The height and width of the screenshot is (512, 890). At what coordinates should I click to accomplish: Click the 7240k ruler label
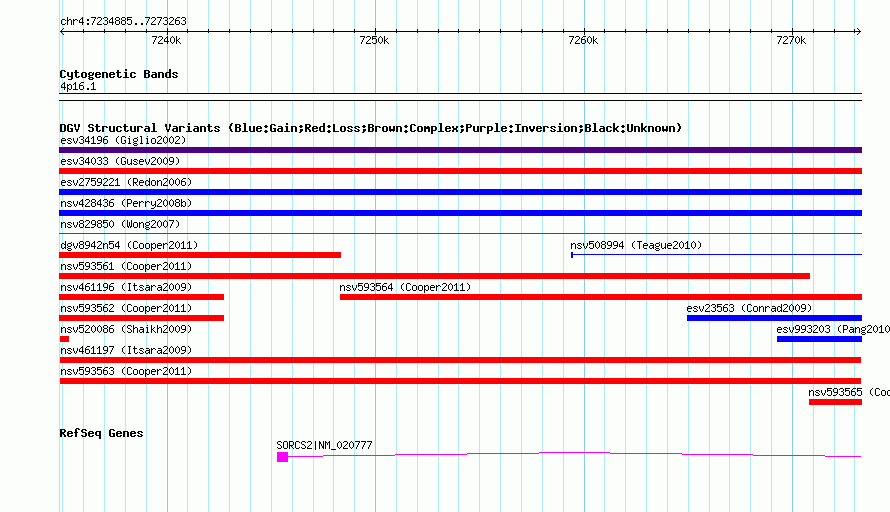pos(166,40)
